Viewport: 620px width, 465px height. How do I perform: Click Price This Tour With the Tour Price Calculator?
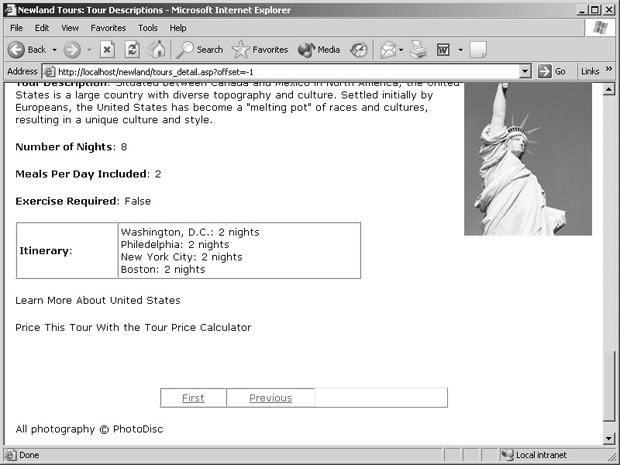click(133, 327)
